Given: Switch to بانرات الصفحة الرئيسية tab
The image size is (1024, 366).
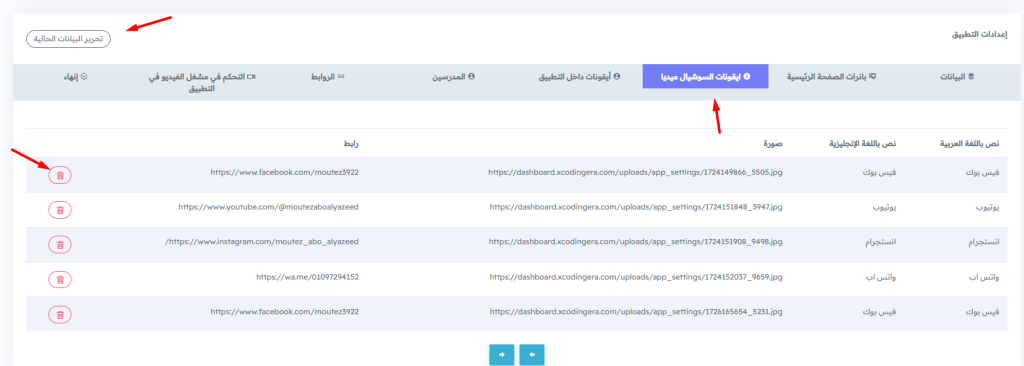Looking at the screenshot, I should tap(831, 76).
